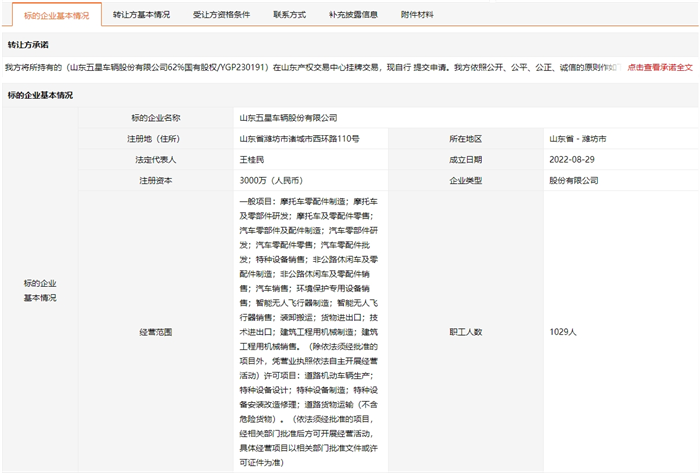Viewport: 700px width, 473px height.
Task: Click the commitment paragraph text mentioning YGP230191
Action: [311, 68]
